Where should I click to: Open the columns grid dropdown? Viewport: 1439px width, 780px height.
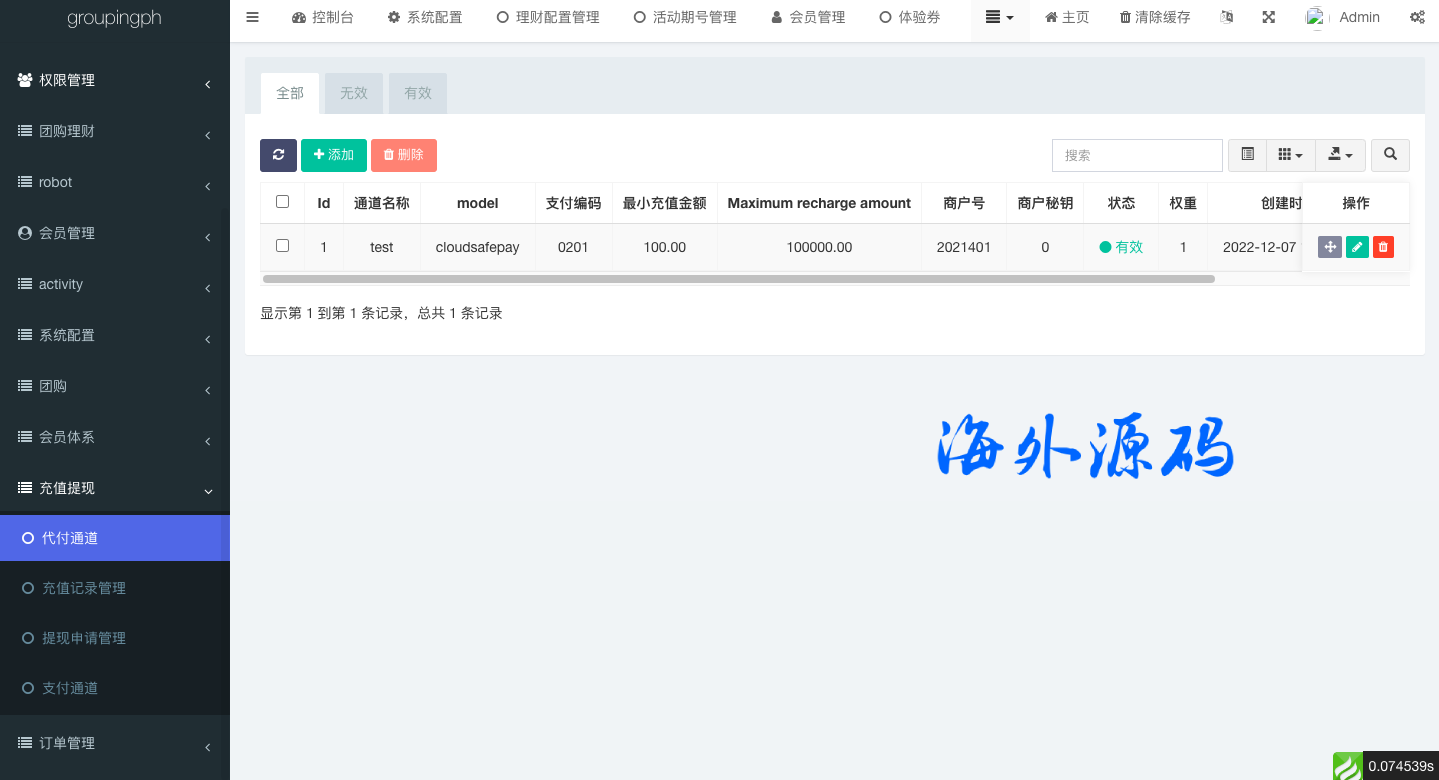[x=1290, y=155]
